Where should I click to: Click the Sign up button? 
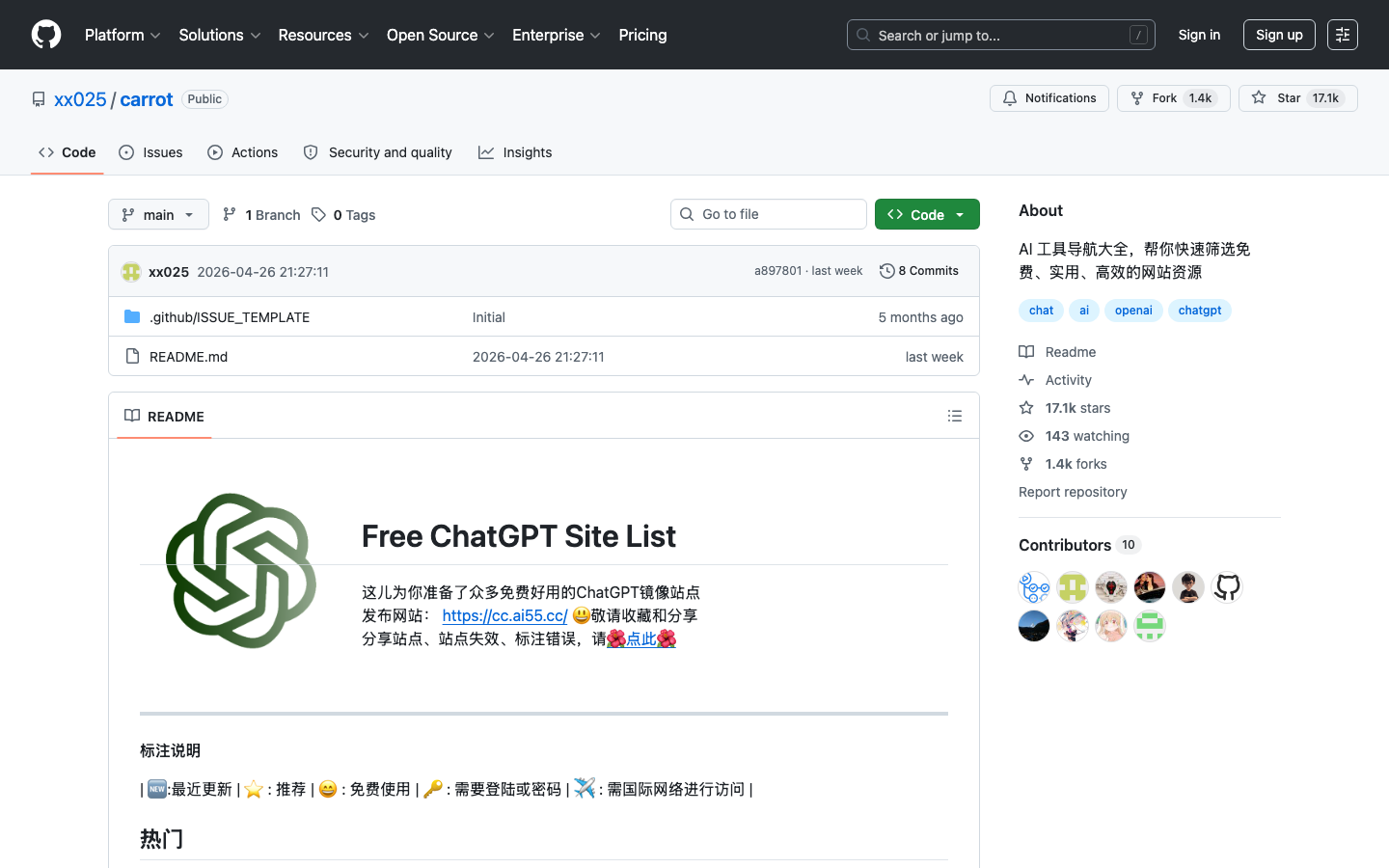(1279, 35)
